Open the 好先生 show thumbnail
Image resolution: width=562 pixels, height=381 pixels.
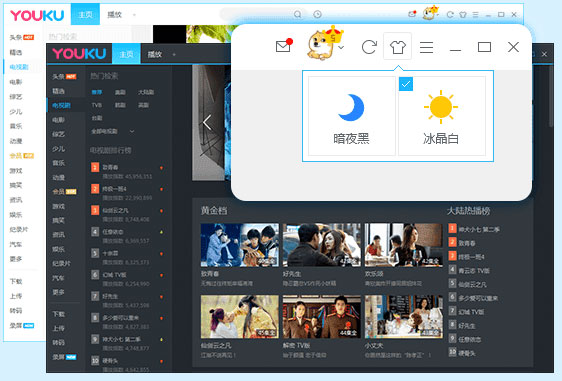(322, 245)
